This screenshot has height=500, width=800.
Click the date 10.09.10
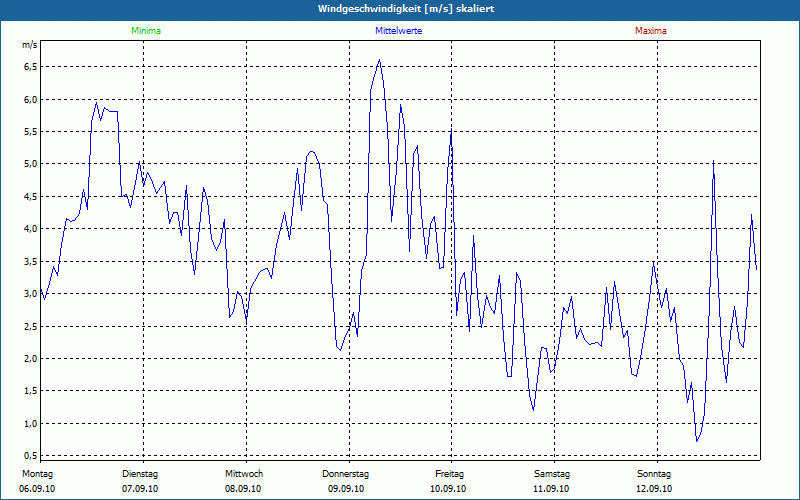point(448,489)
